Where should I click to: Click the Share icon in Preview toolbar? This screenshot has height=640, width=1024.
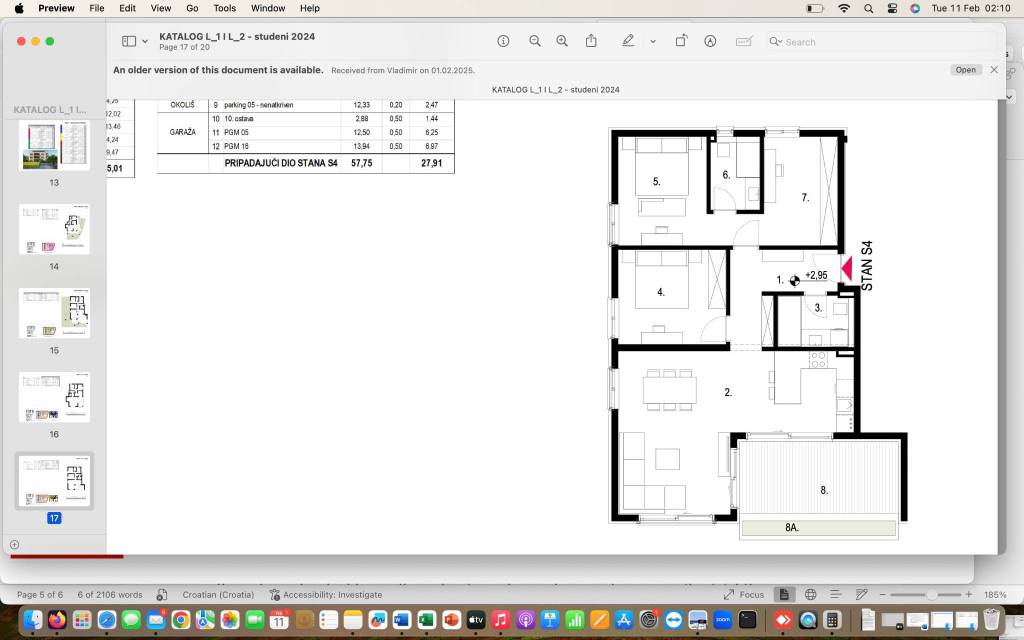591,41
